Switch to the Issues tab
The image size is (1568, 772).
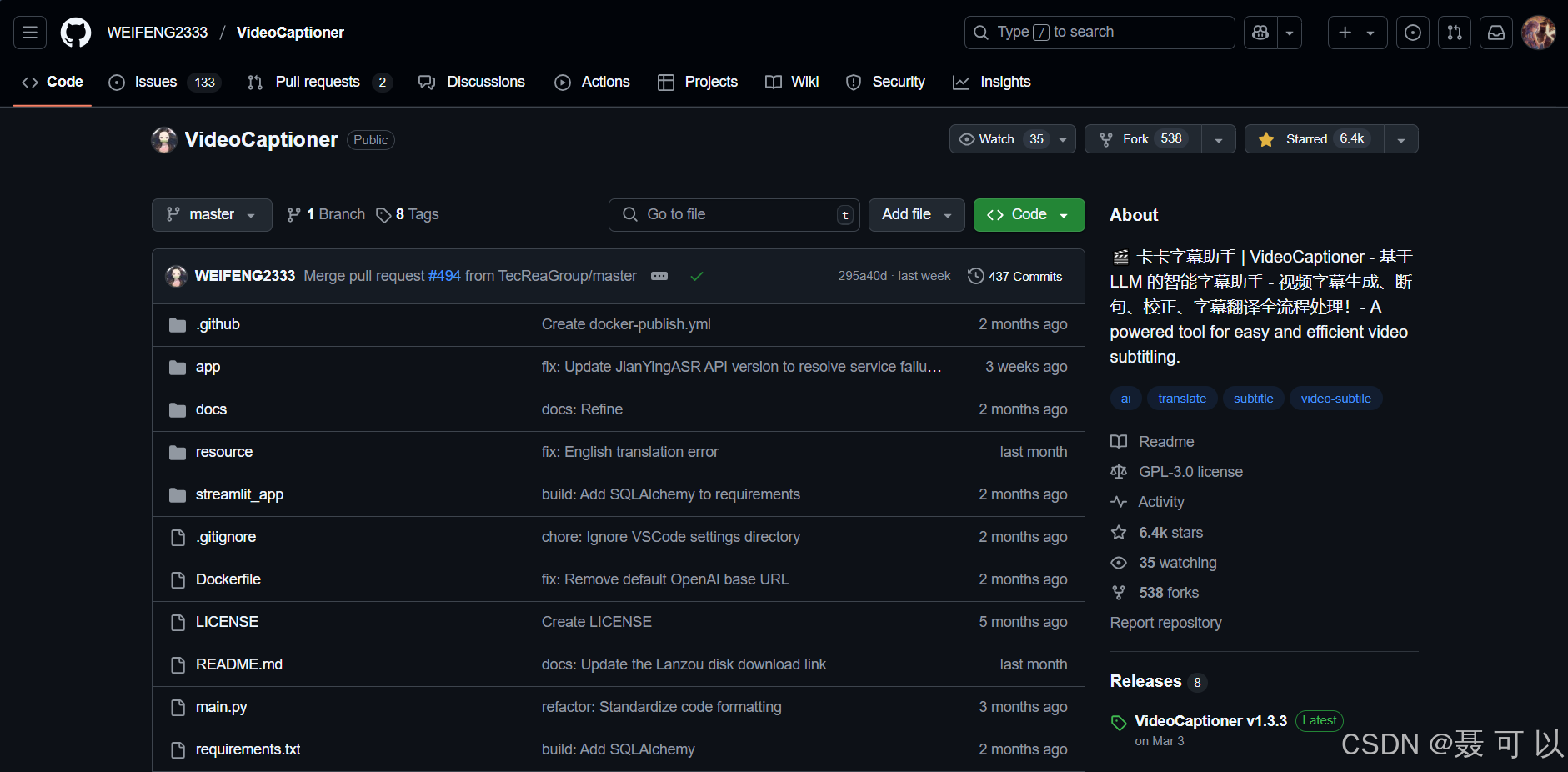[165, 82]
